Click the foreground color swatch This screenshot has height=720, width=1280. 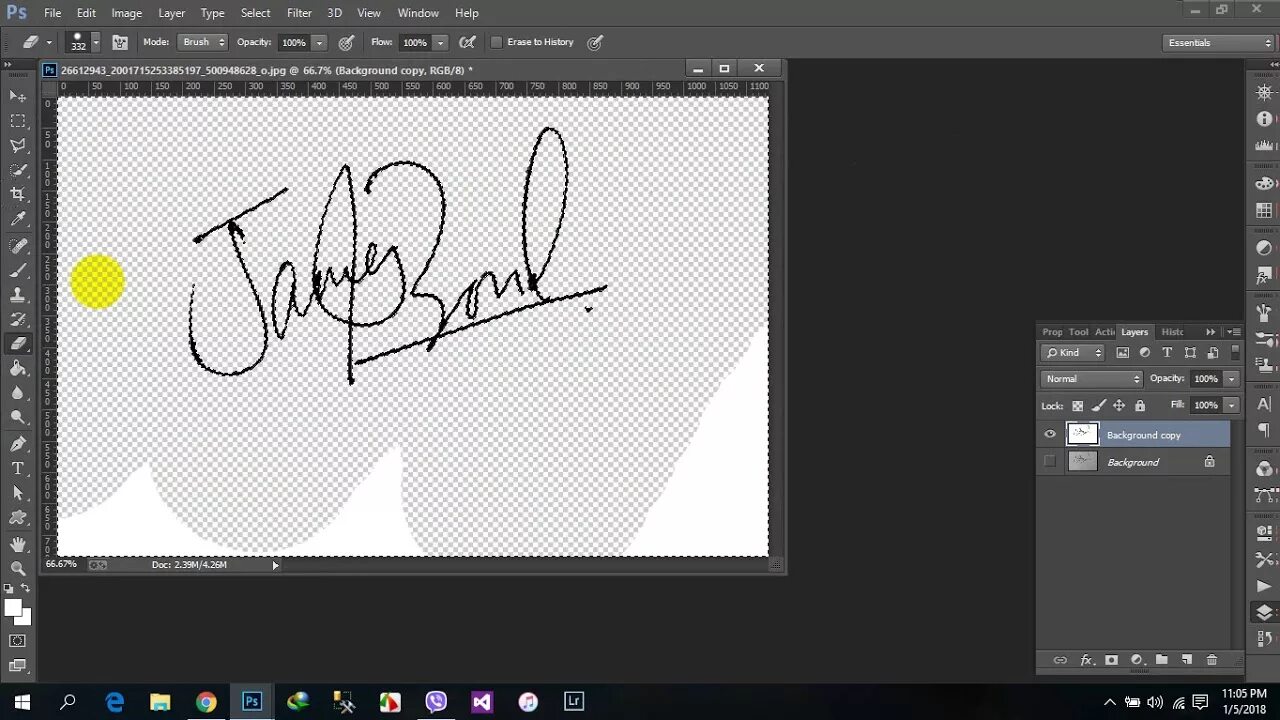point(13,609)
